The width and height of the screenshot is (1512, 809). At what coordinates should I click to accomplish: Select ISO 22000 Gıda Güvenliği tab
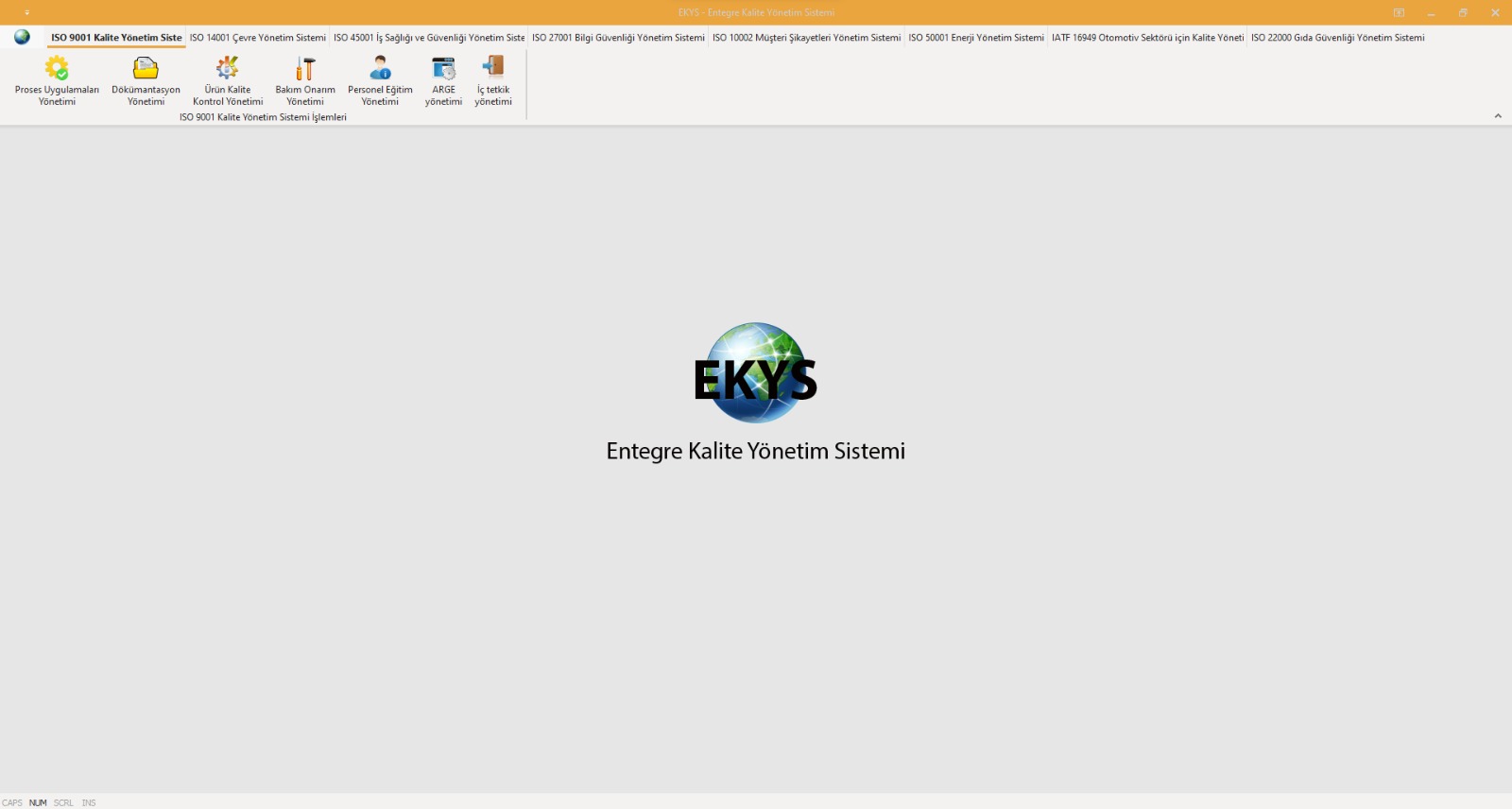1337,38
